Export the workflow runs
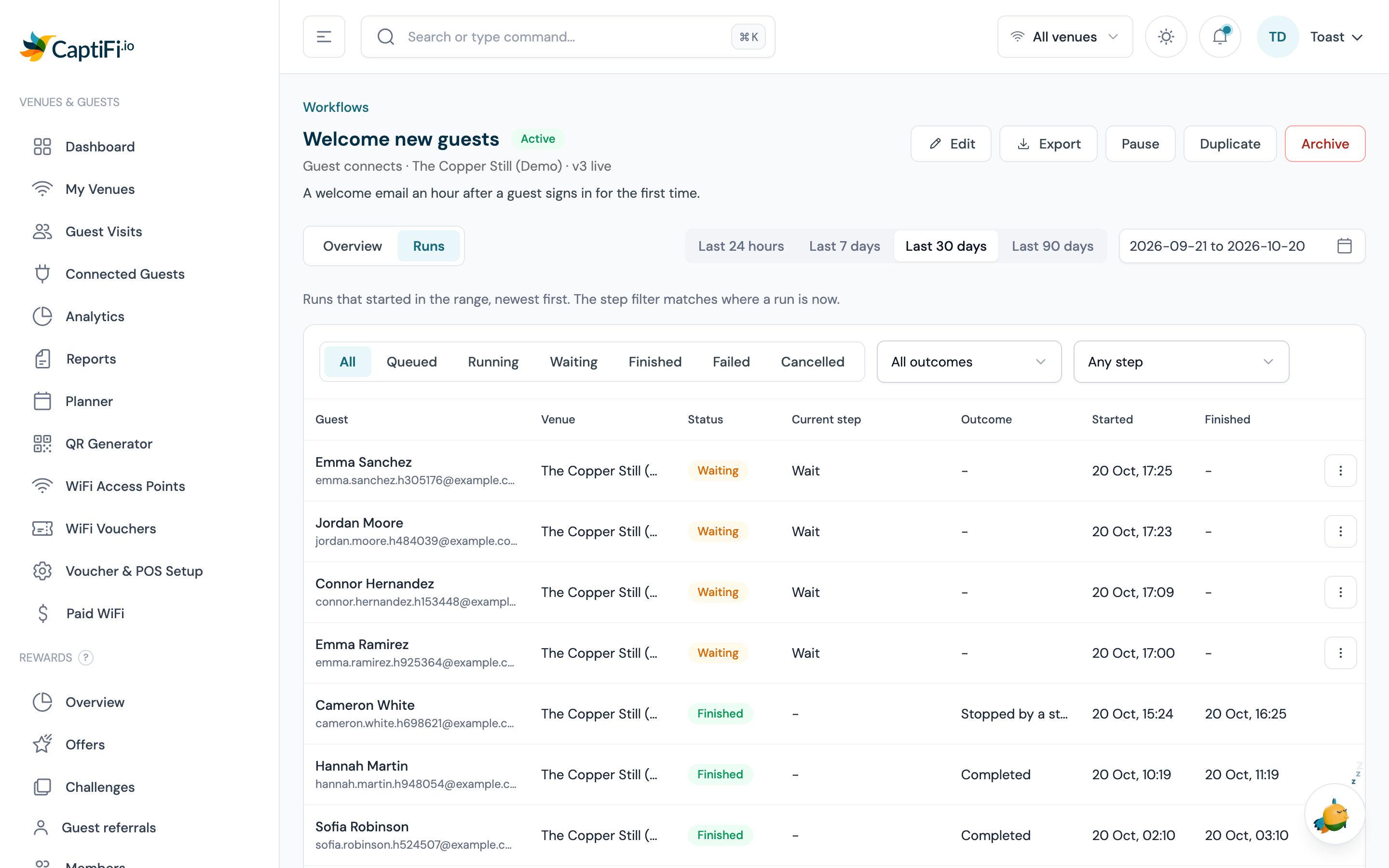The width and height of the screenshot is (1389, 868). [1048, 144]
